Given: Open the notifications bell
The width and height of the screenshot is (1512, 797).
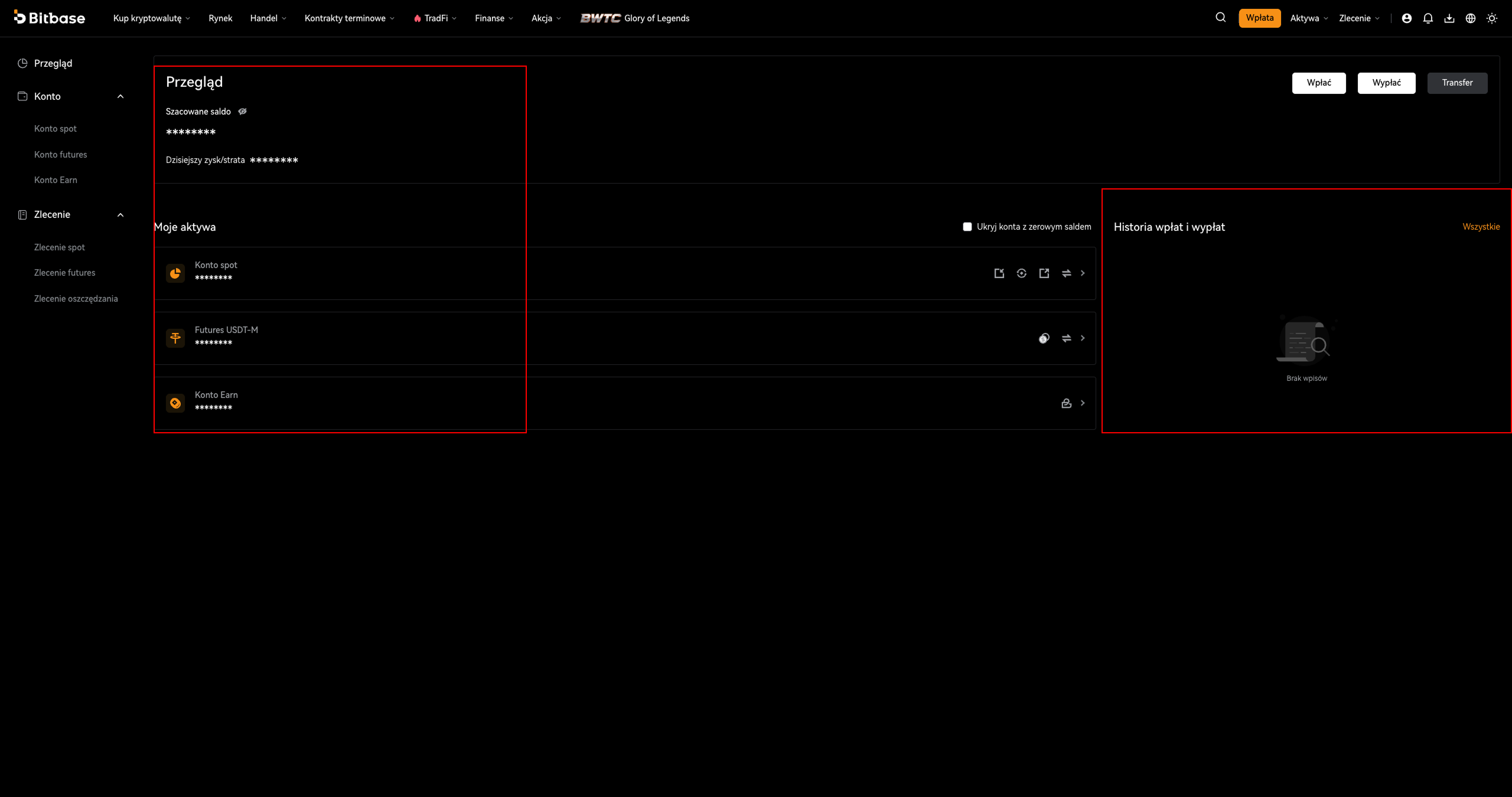Looking at the screenshot, I should 1428,18.
